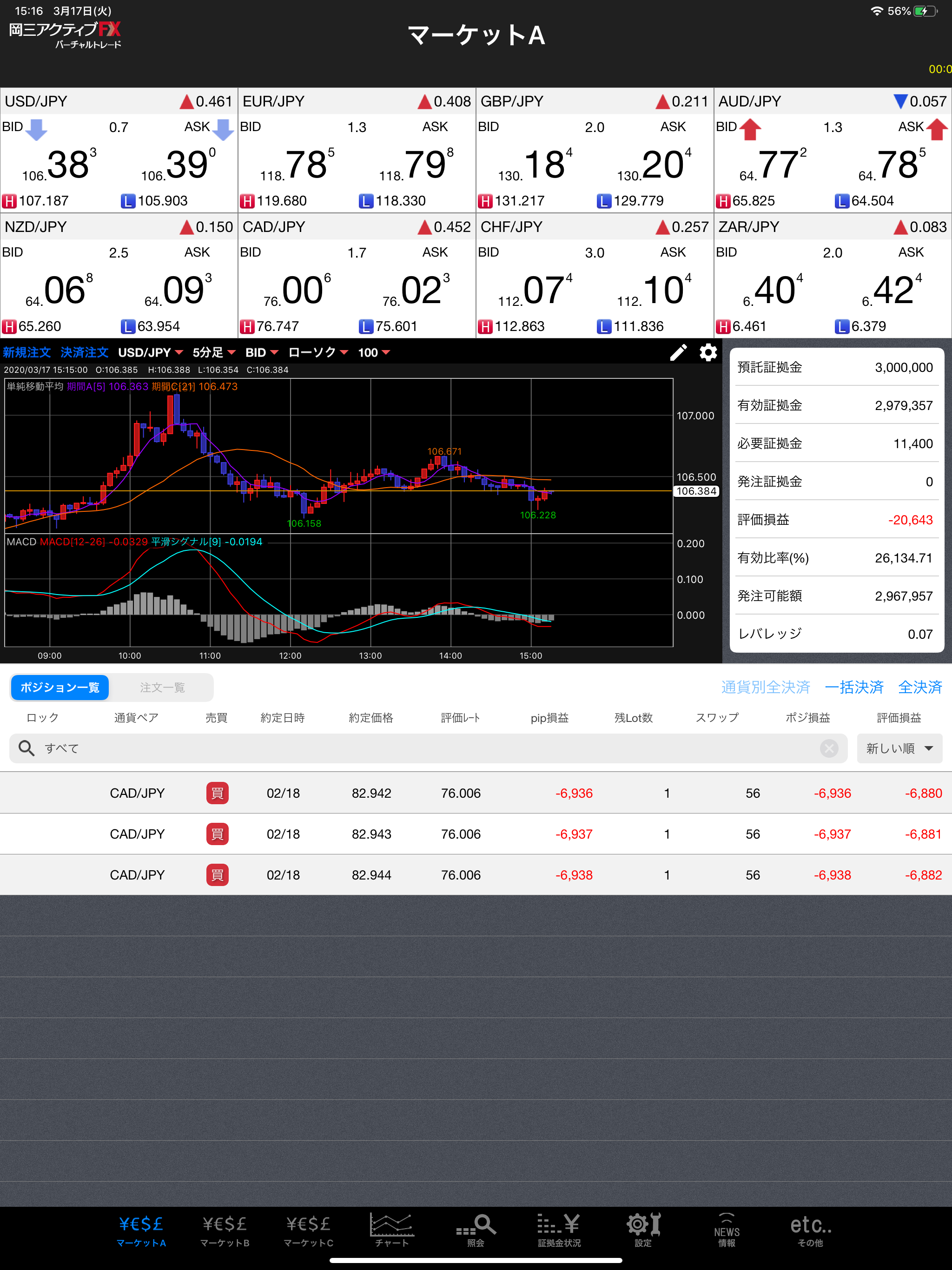Switch to ポジション一覧 segment

click(x=59, y=687)
